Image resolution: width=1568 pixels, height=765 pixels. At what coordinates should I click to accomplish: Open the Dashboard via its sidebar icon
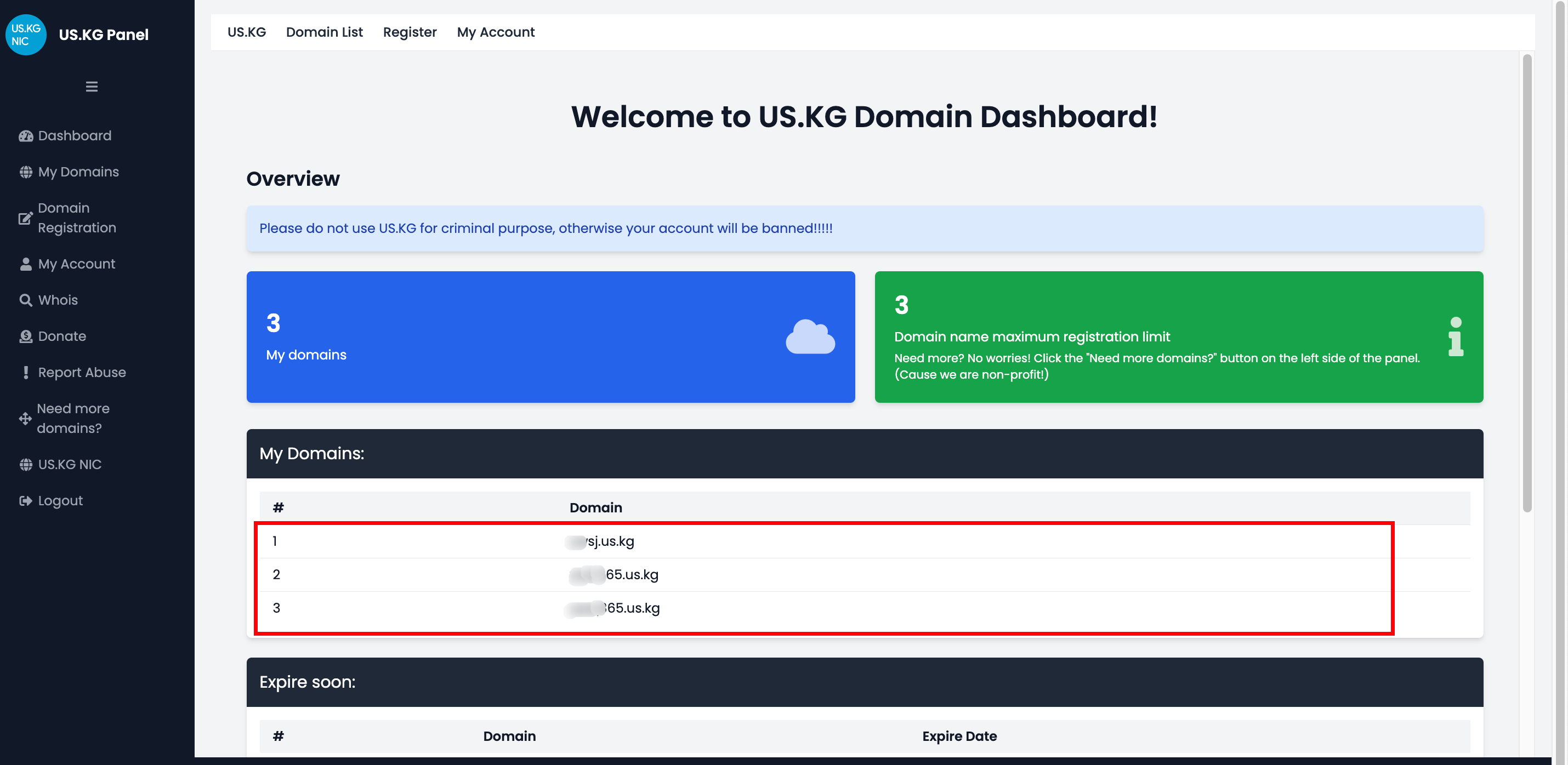pos(25,136)
